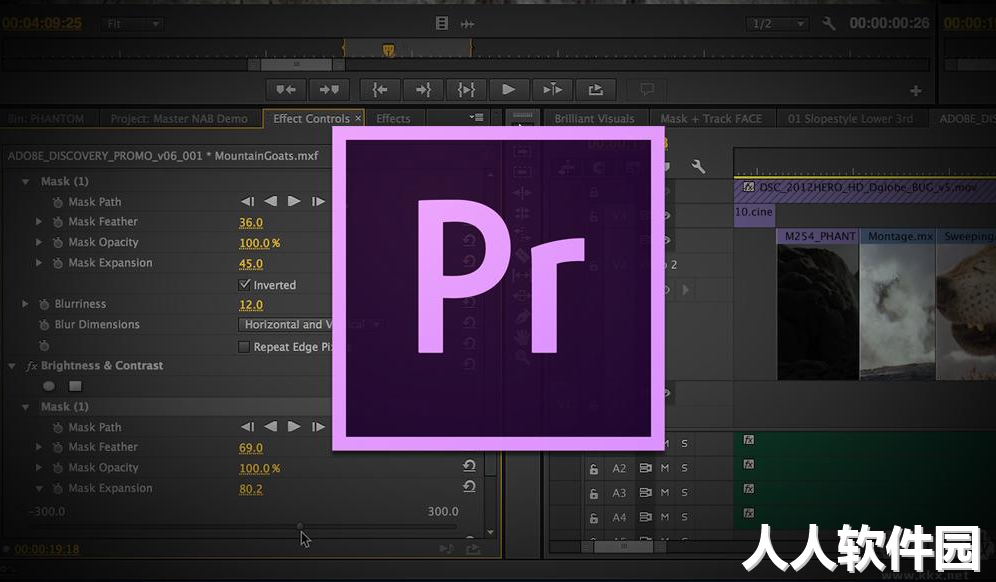This screenshot has height=582, width=996.
Task: Track selected mask forward in 36.0 mask
Action: [294, 201]
